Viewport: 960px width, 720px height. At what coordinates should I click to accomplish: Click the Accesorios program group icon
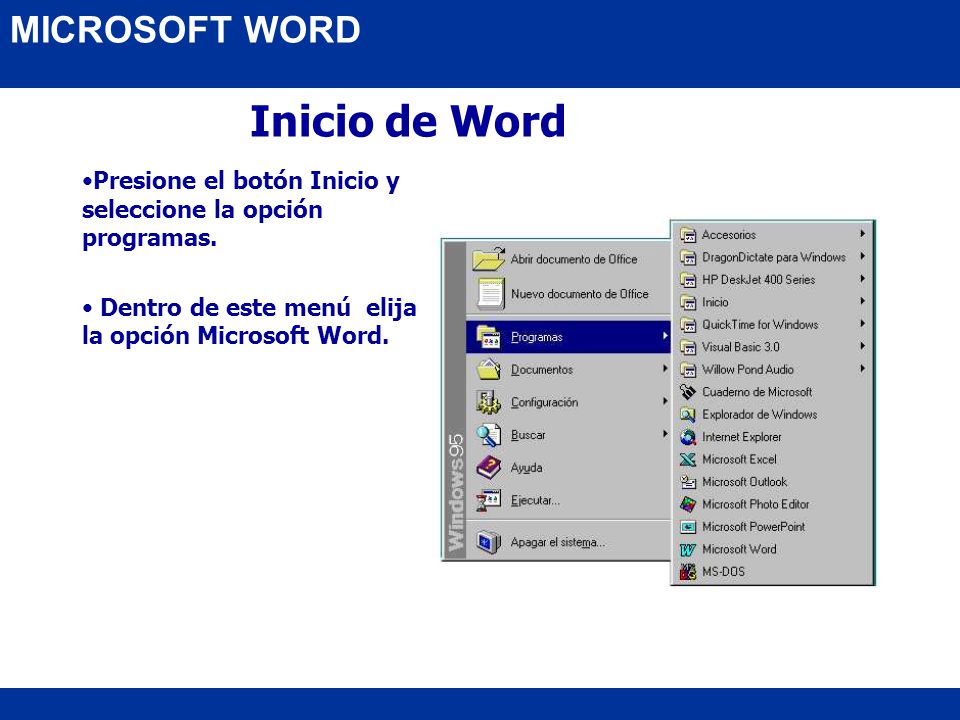click(688, 234)
